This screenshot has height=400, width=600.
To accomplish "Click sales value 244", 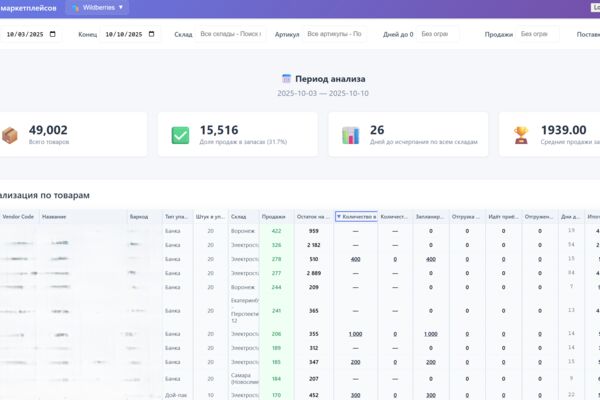I will tap(276, 287).
